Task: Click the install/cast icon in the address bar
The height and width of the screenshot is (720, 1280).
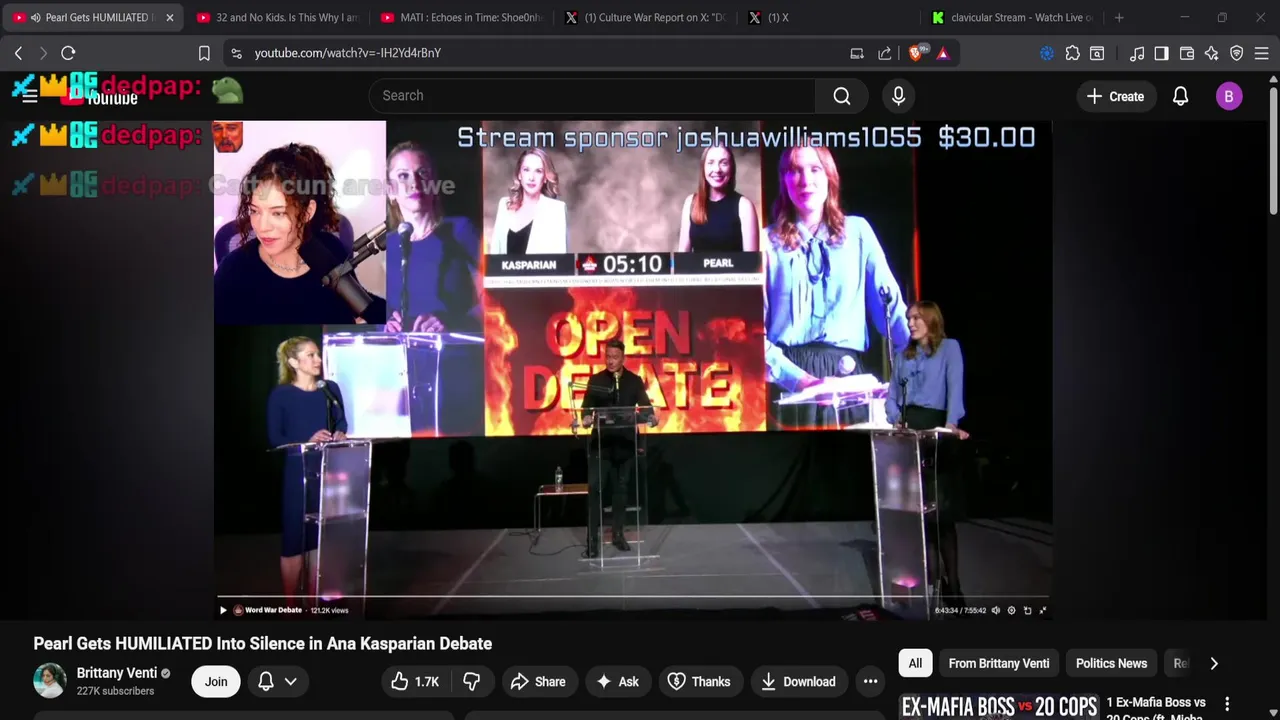Action: pos(857,53)
